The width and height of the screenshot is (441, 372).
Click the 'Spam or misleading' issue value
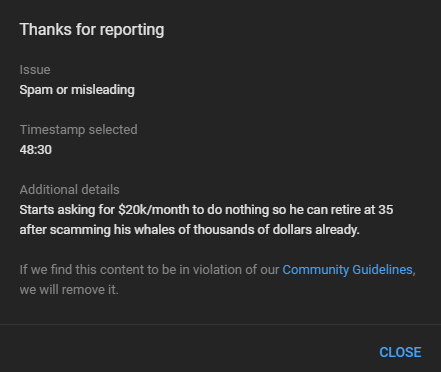point(77,90)
